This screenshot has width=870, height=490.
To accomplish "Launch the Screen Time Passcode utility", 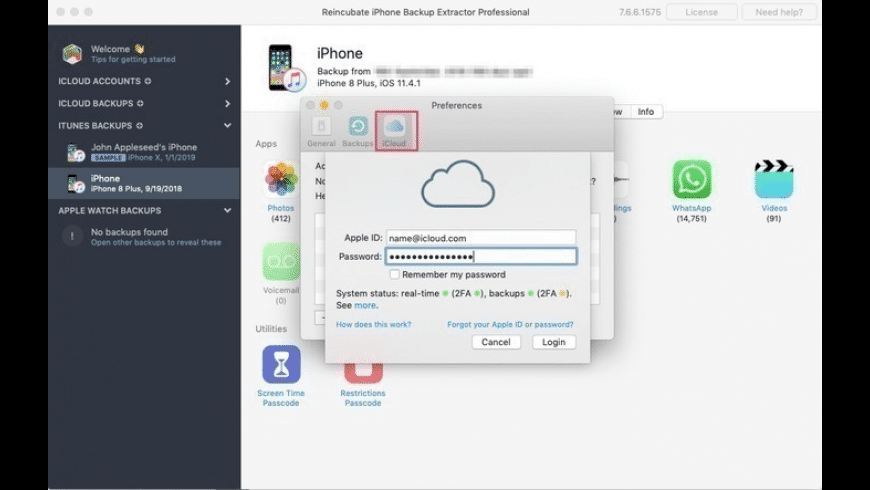I will click(x=281, y=364).
